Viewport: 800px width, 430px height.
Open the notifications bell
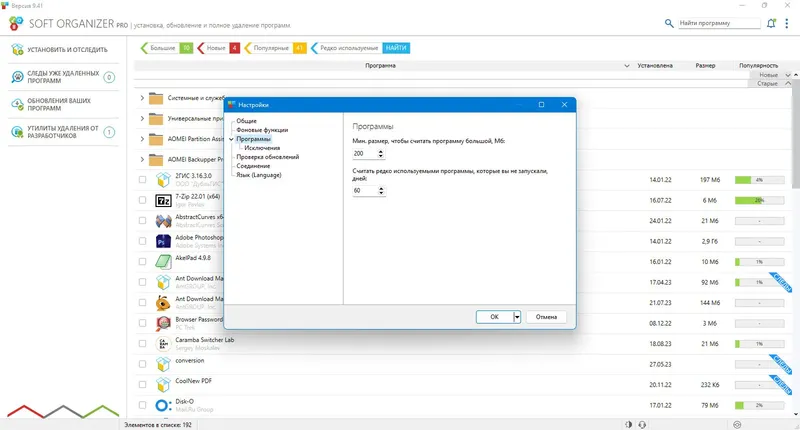coord(771,23)
